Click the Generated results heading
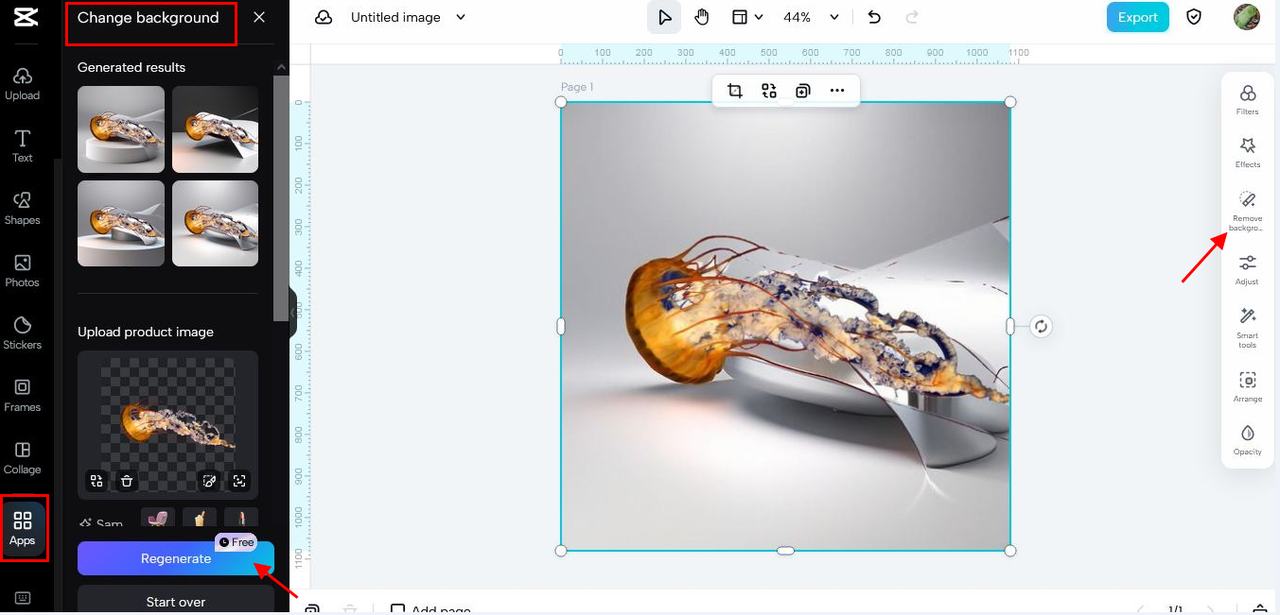The height and width of the screenshot is (615, 1280). [132, 67]
